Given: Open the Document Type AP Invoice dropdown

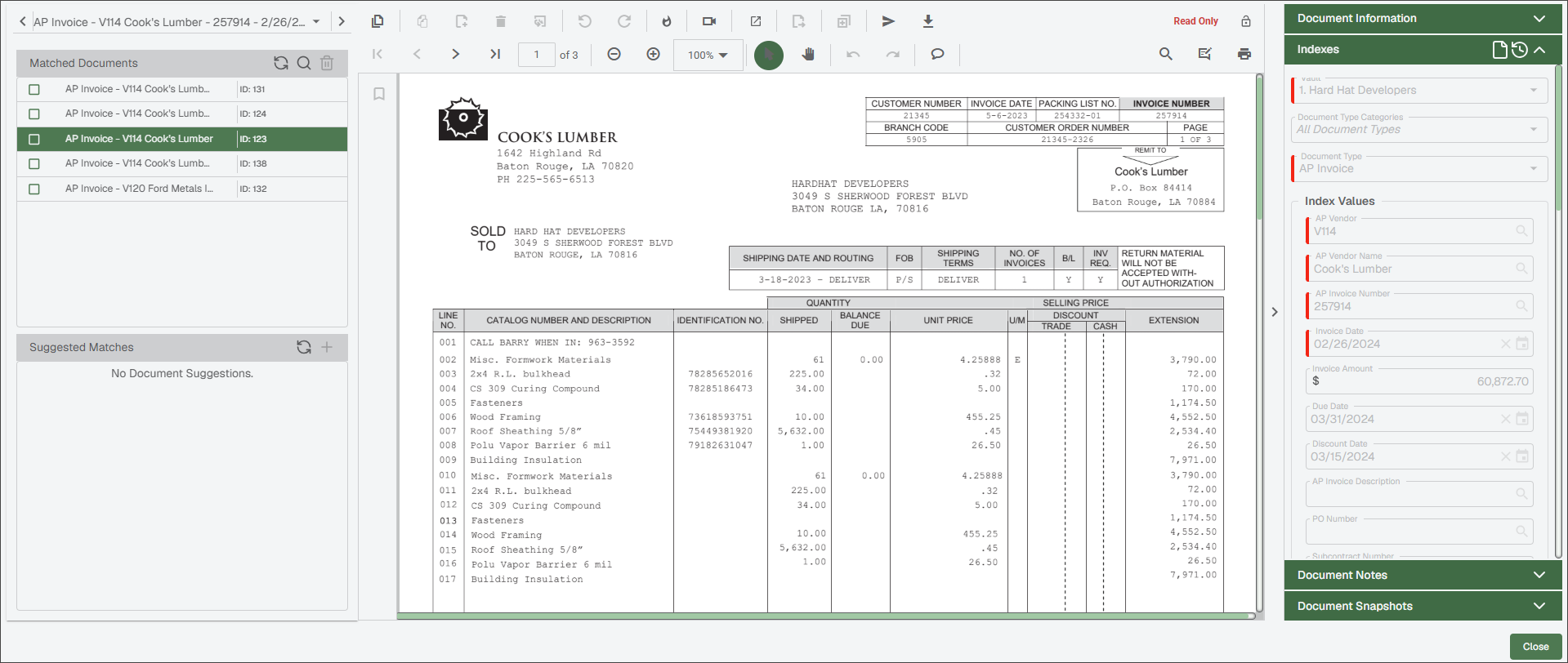Looking at the screenshot, I should click(x=1419, y=168).
